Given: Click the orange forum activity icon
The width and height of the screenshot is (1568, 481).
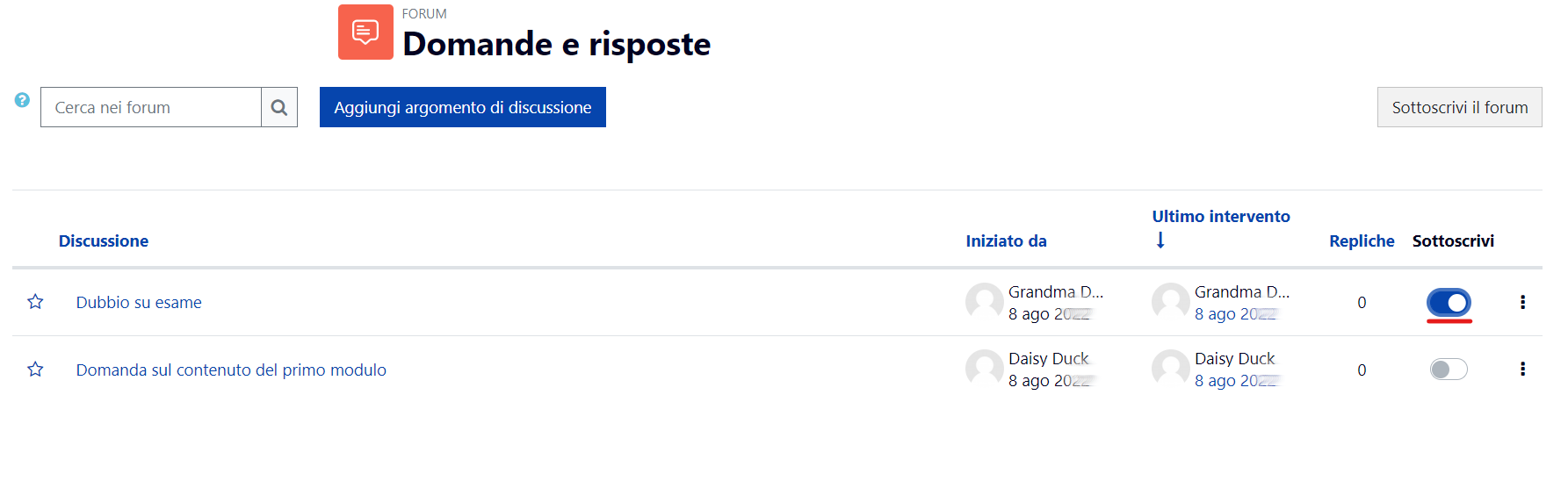Looking at the screenshot, I should click(365, 32).
